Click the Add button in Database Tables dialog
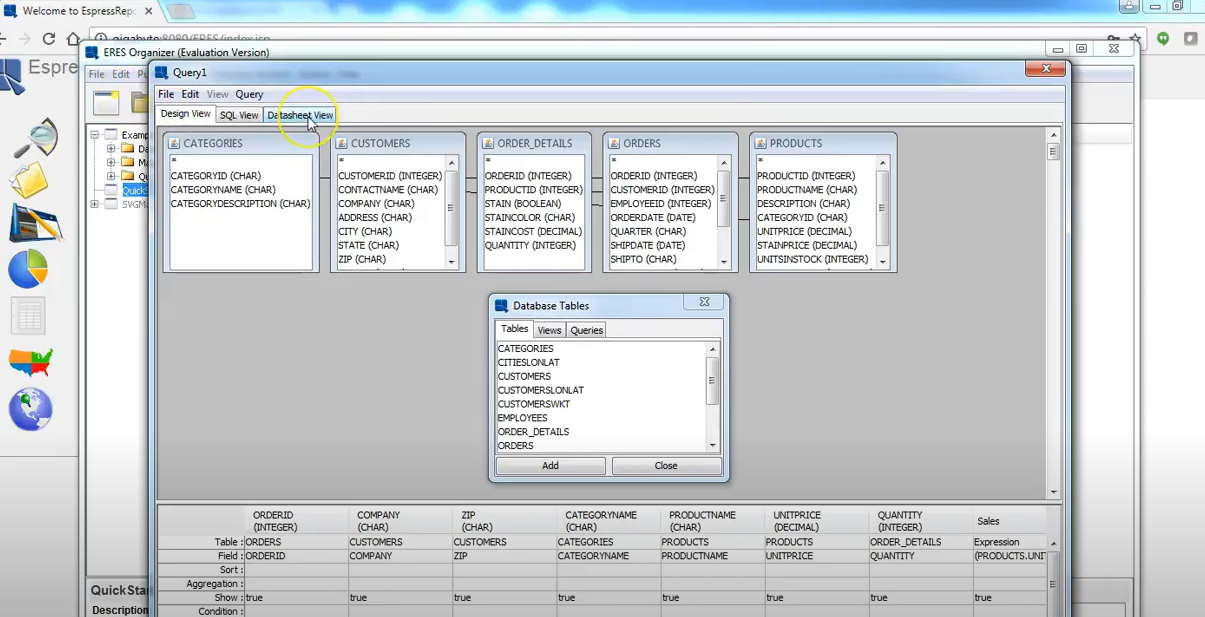The image size is (1205, 617). click(x=549, y=465)
